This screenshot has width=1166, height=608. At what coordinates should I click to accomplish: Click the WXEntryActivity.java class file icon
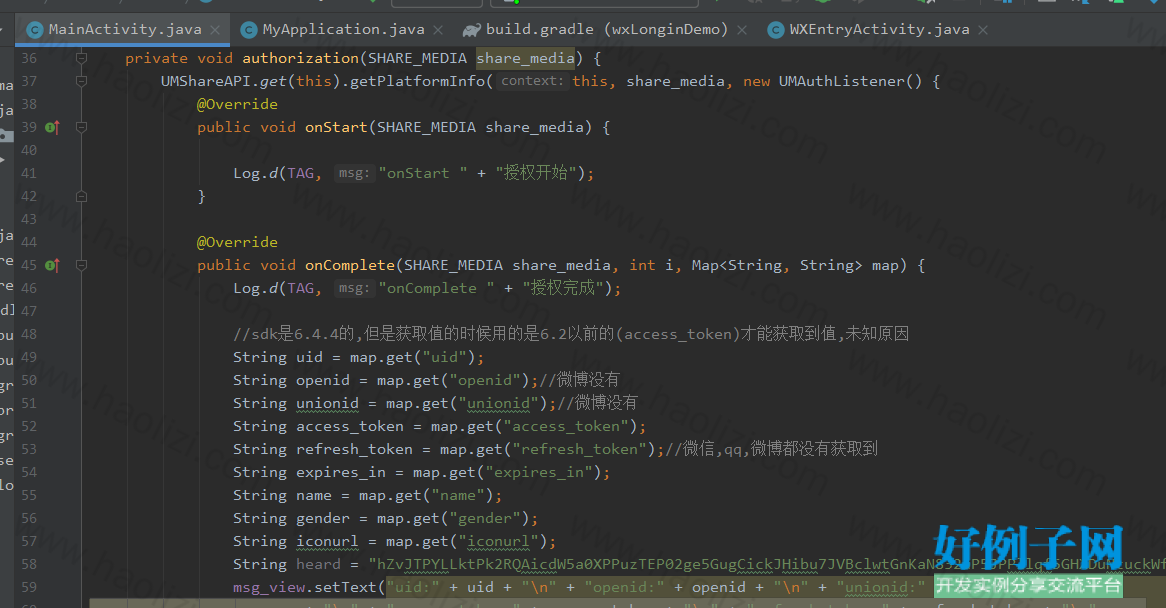click(776, 30)
